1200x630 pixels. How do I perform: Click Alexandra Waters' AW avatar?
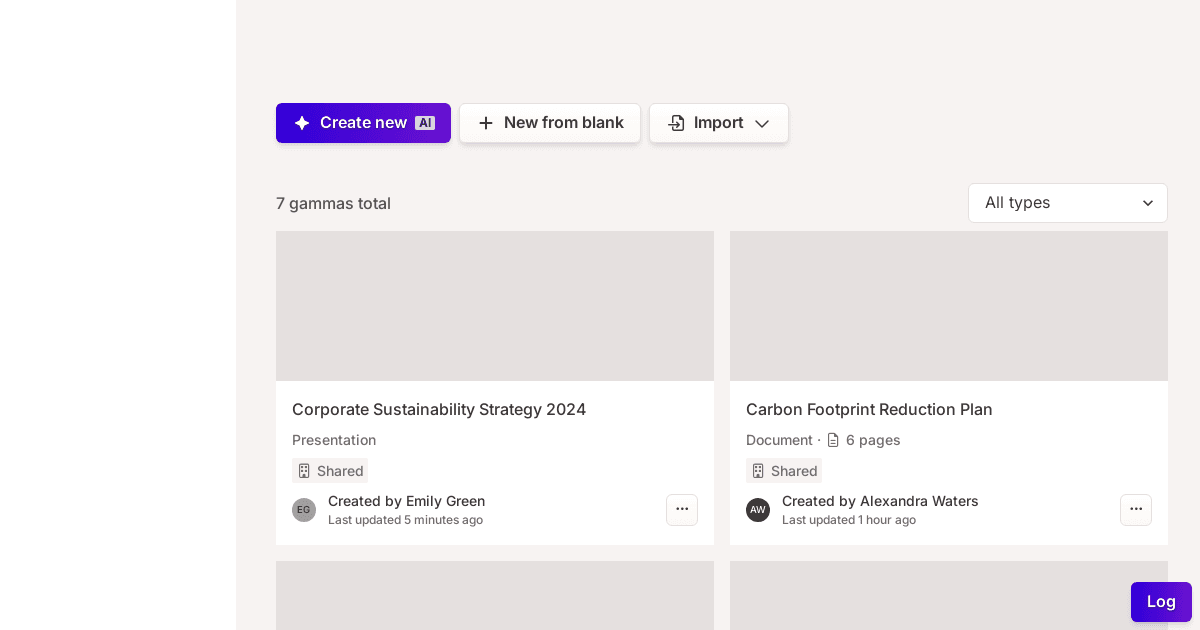click(758, 510)
